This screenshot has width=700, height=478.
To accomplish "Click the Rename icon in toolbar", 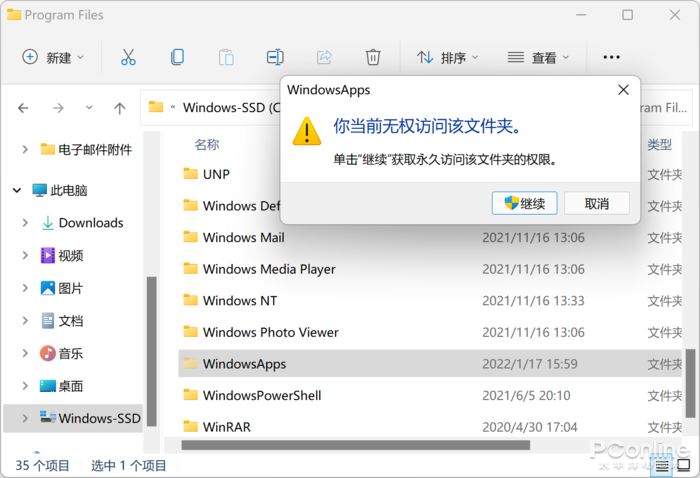I will 275,57.
